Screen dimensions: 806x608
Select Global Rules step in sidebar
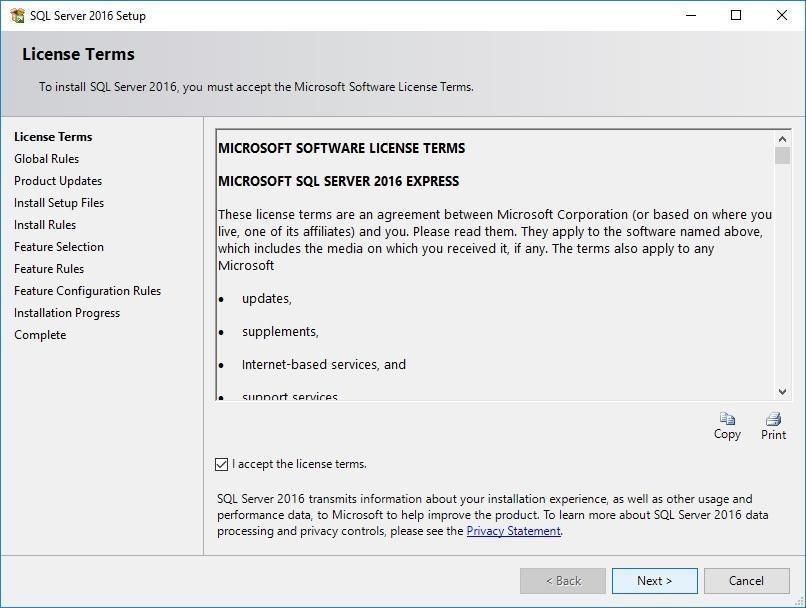click(46, 159)
